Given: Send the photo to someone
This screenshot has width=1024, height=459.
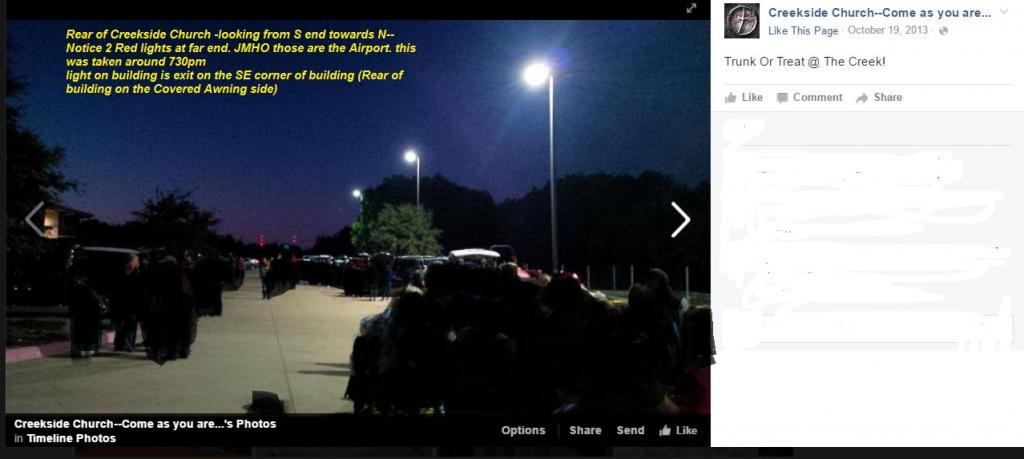Looking at the screenshot, I should (630, 430).
